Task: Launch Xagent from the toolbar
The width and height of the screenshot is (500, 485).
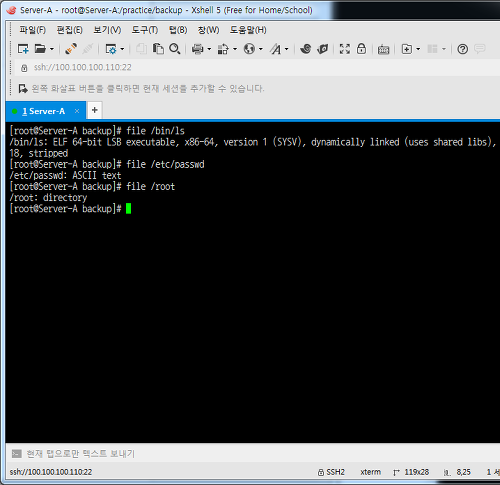Action: point(322,49)
